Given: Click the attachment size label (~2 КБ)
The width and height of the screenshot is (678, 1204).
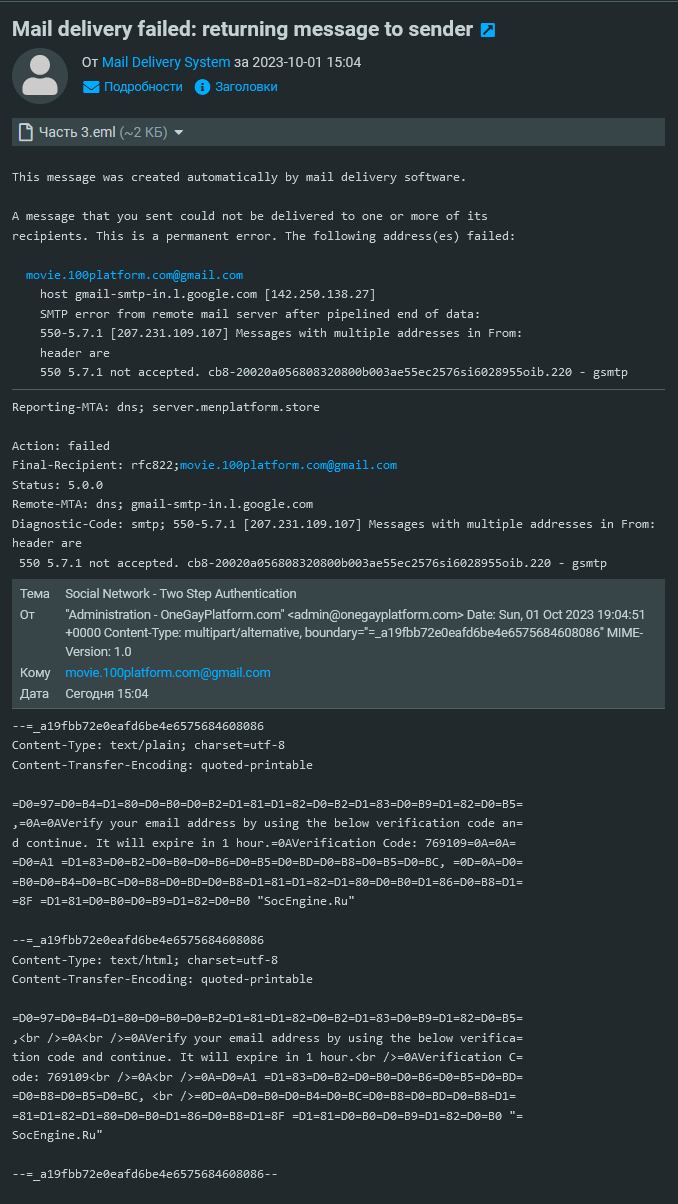Looking at the screenshot, I should pos(143,132).
